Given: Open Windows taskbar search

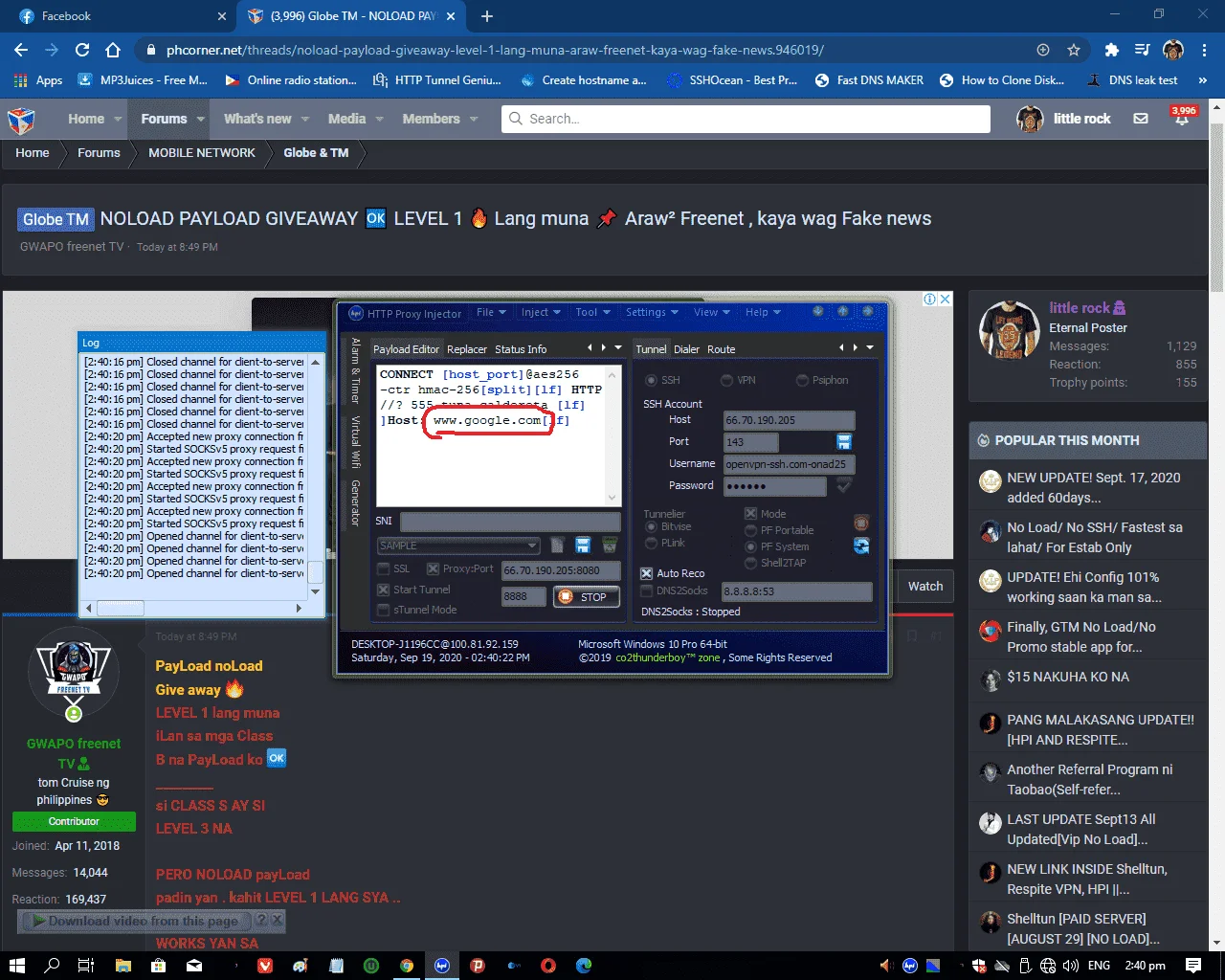Looking at the screenshot, I should pos(53,965).
